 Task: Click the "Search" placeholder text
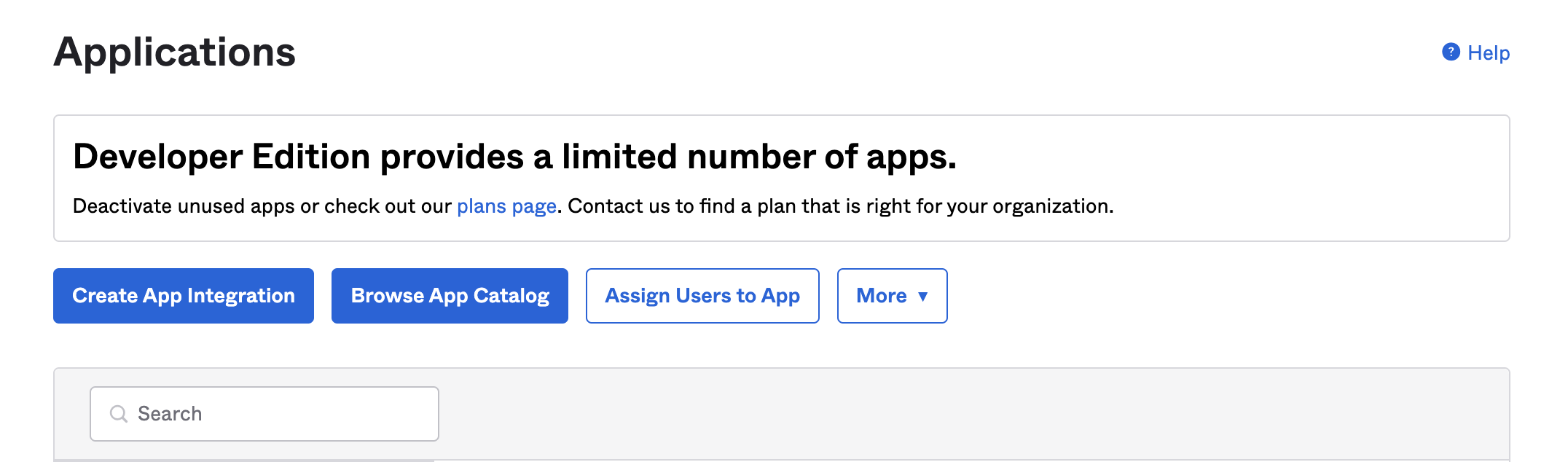(x=170, y=414)
